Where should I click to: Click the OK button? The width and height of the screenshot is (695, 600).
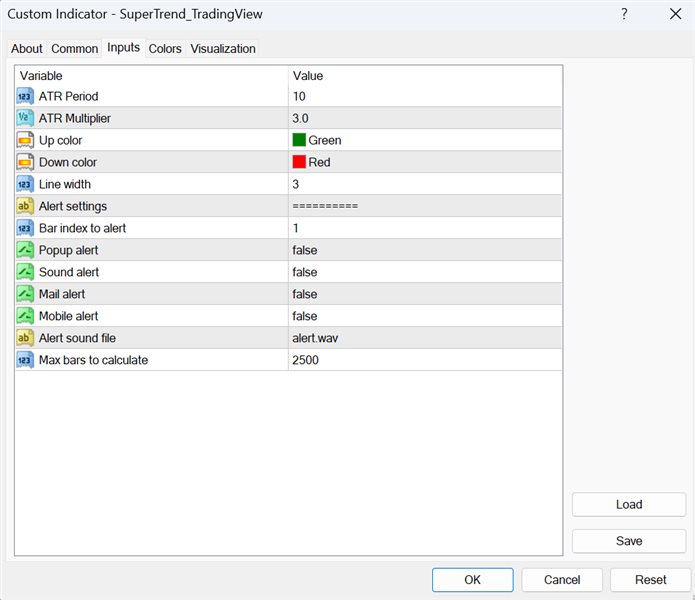click(x=472, y=580)
